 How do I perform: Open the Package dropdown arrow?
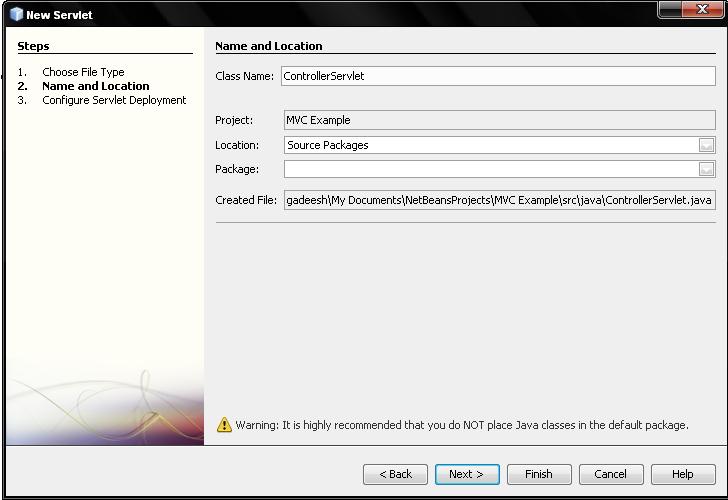(x=706, y=169)
